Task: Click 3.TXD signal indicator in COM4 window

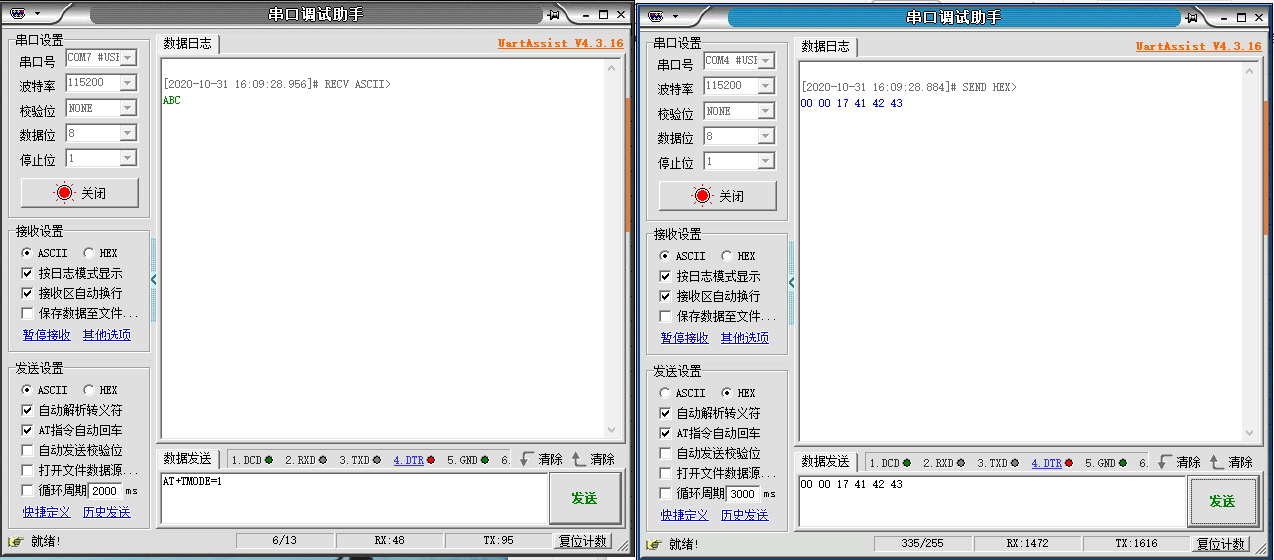Action: click(998, 463)
